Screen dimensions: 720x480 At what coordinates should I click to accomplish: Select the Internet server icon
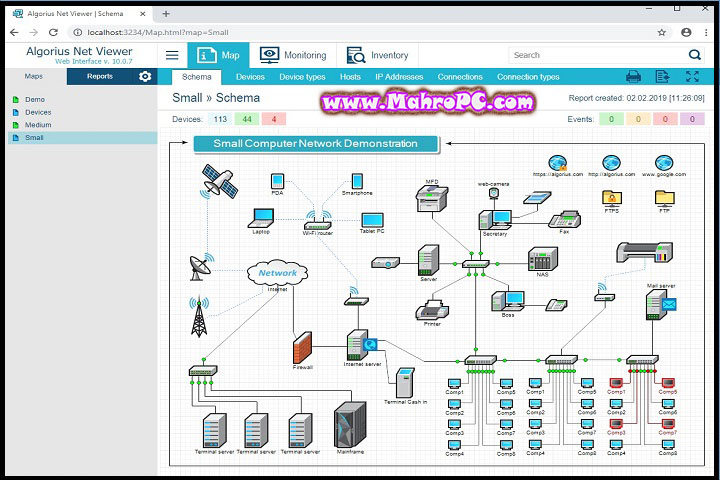[361, 345]
